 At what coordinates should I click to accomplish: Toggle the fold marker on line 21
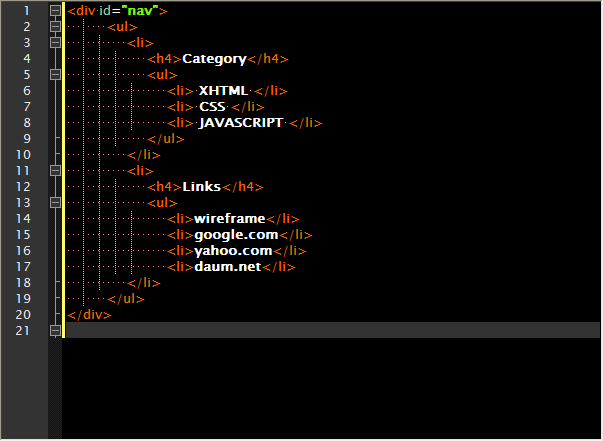click(55, 330)
